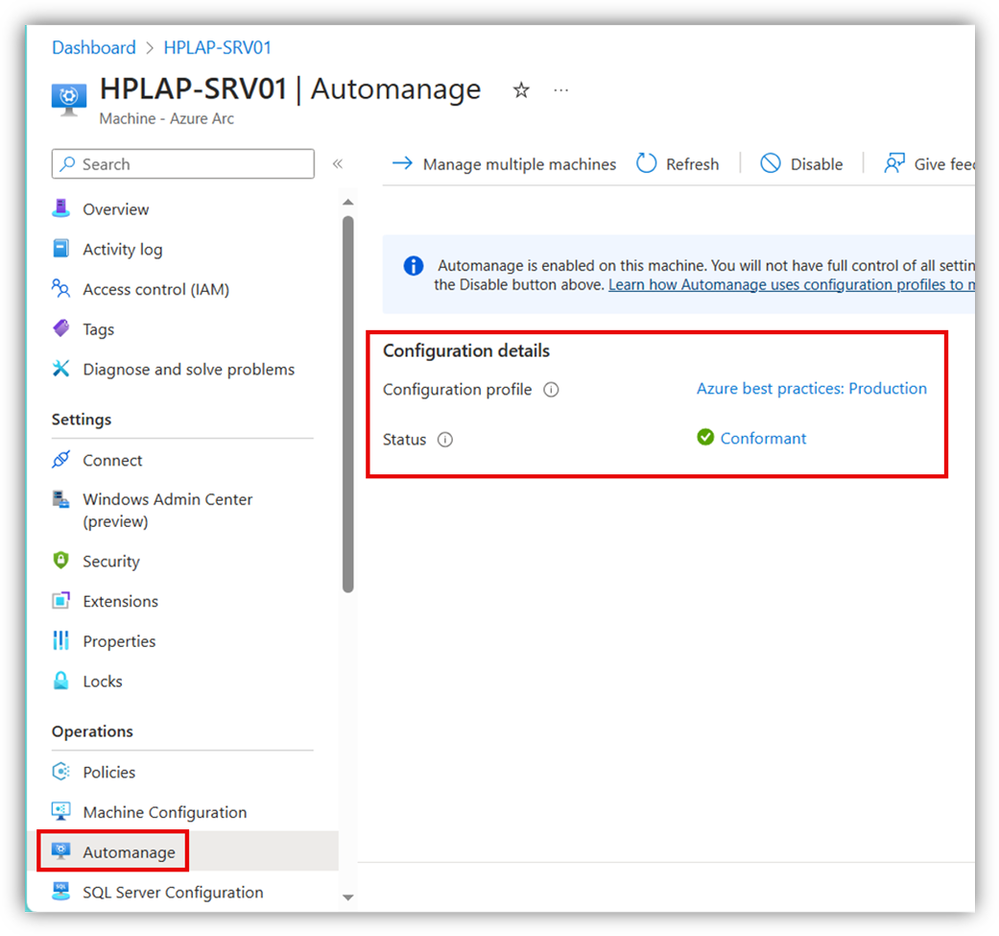Favorite this page with the star icon
This screenshot has height=936, width=999.
click(x=521, y=90)
